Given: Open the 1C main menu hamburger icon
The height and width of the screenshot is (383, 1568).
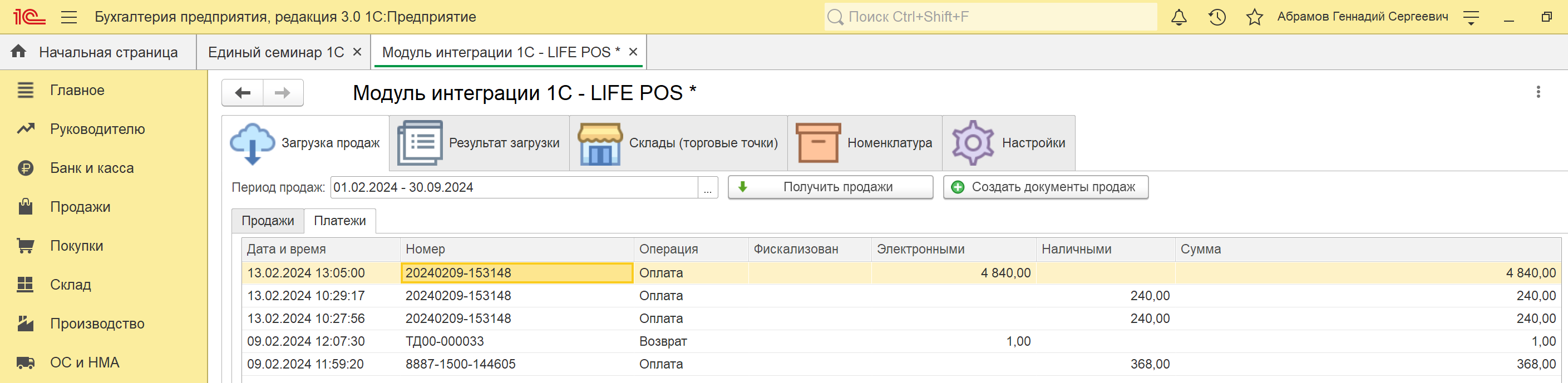Looking at the screenshot, I should (69, 17).
